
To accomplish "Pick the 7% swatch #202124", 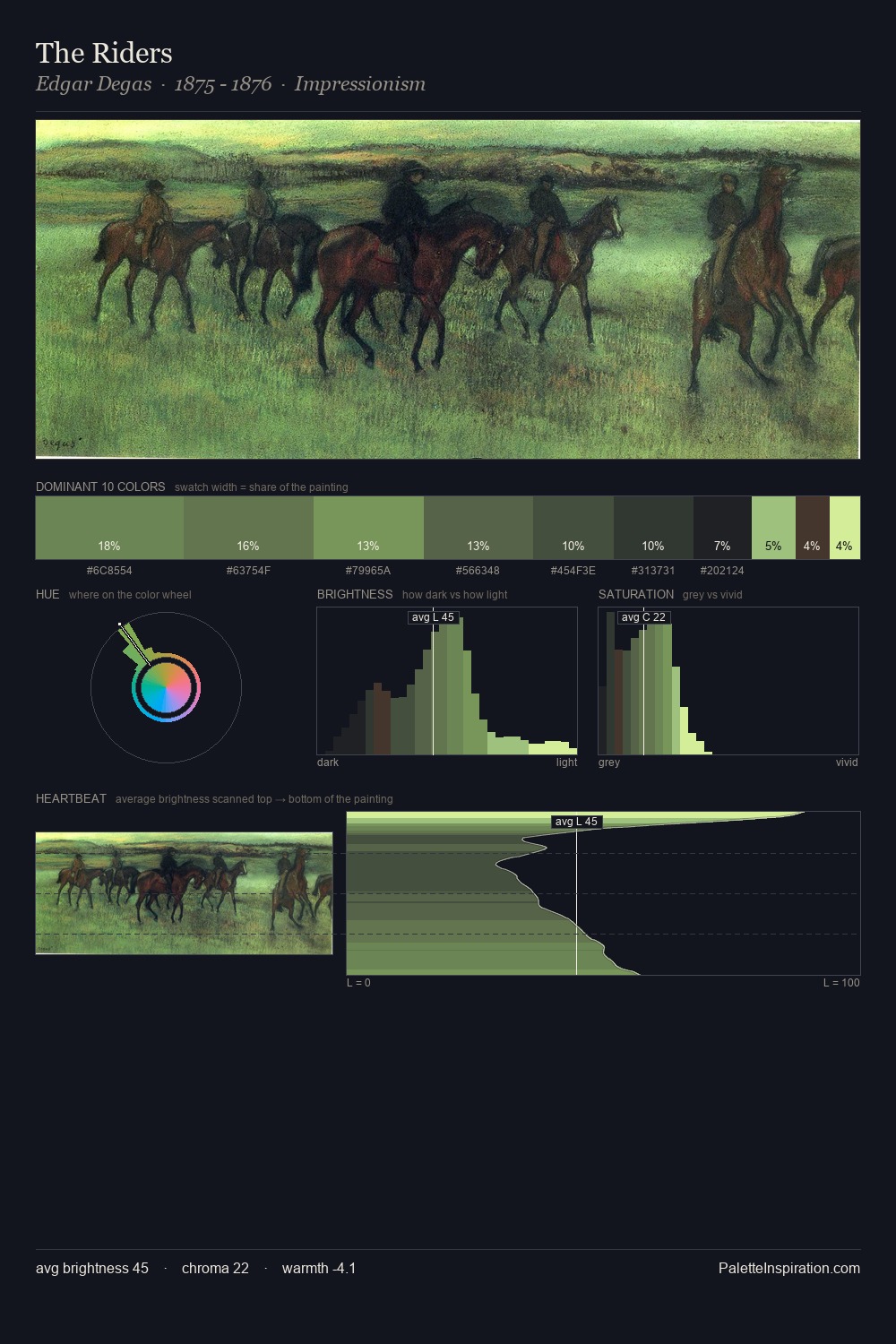I will [x=722, y=528].
